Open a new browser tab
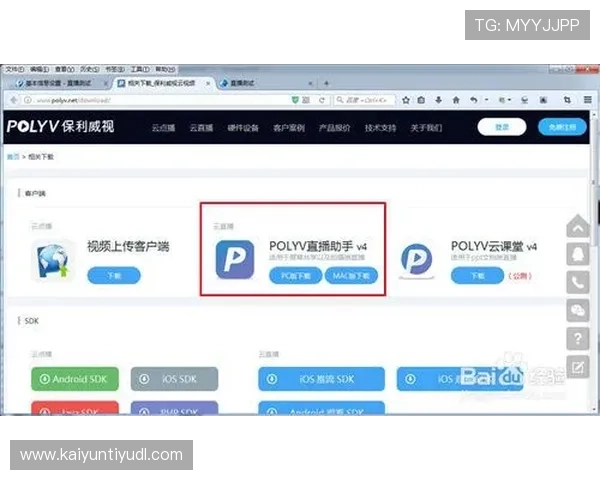 326,83
